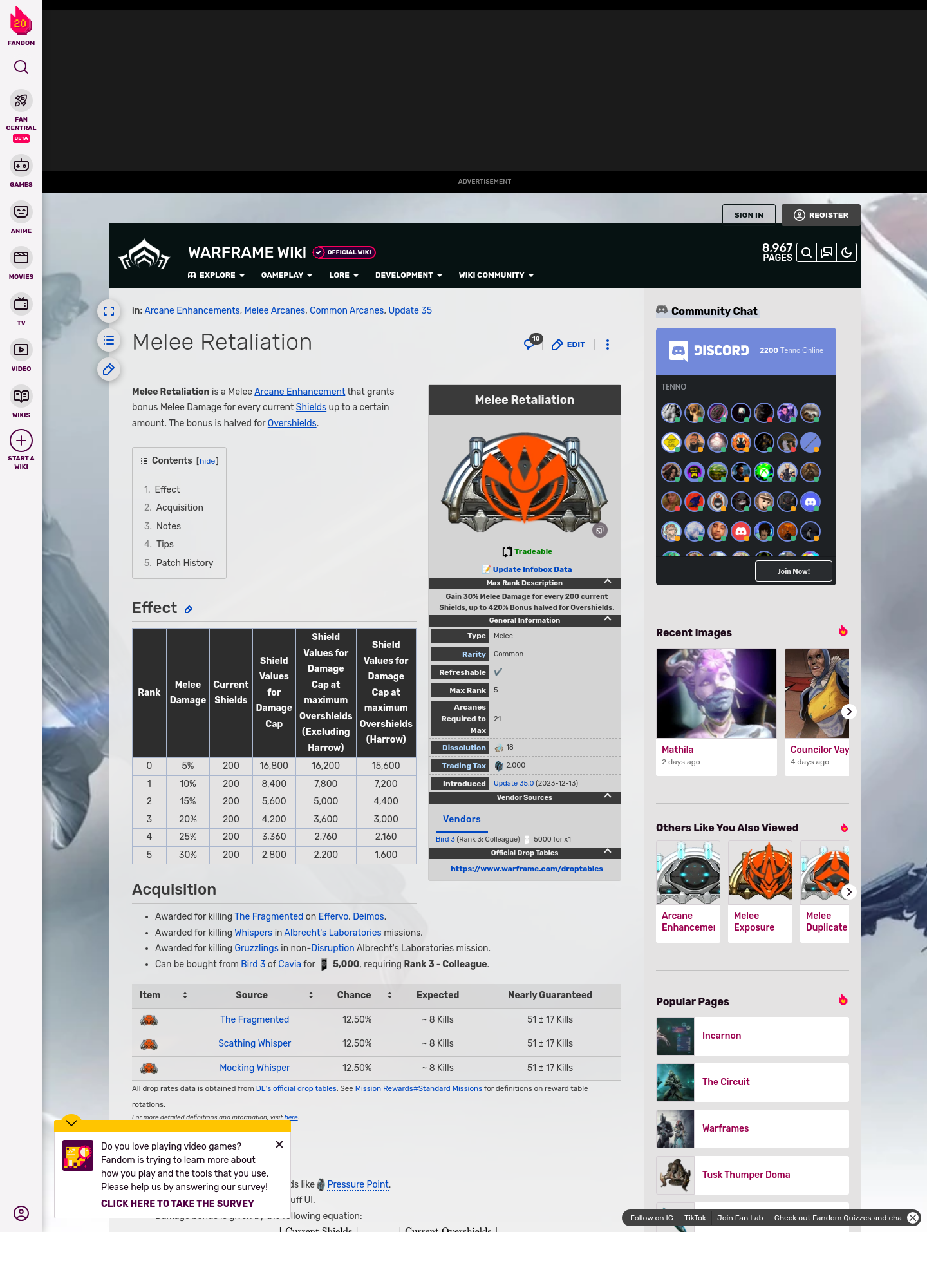Collapse the Max Rank Description section

coord(608,582)
